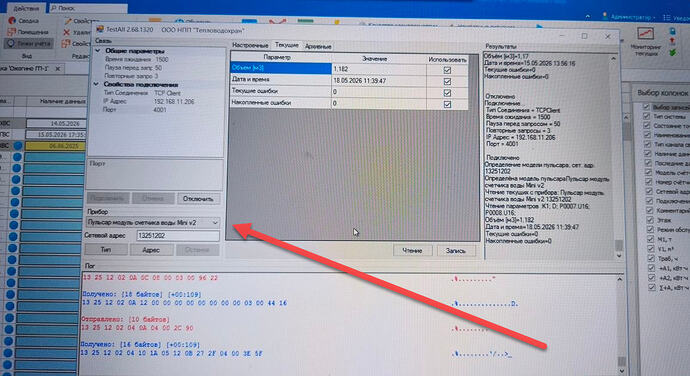
Task: Click Наличие данных column header in background
Action: coord(57,101)
